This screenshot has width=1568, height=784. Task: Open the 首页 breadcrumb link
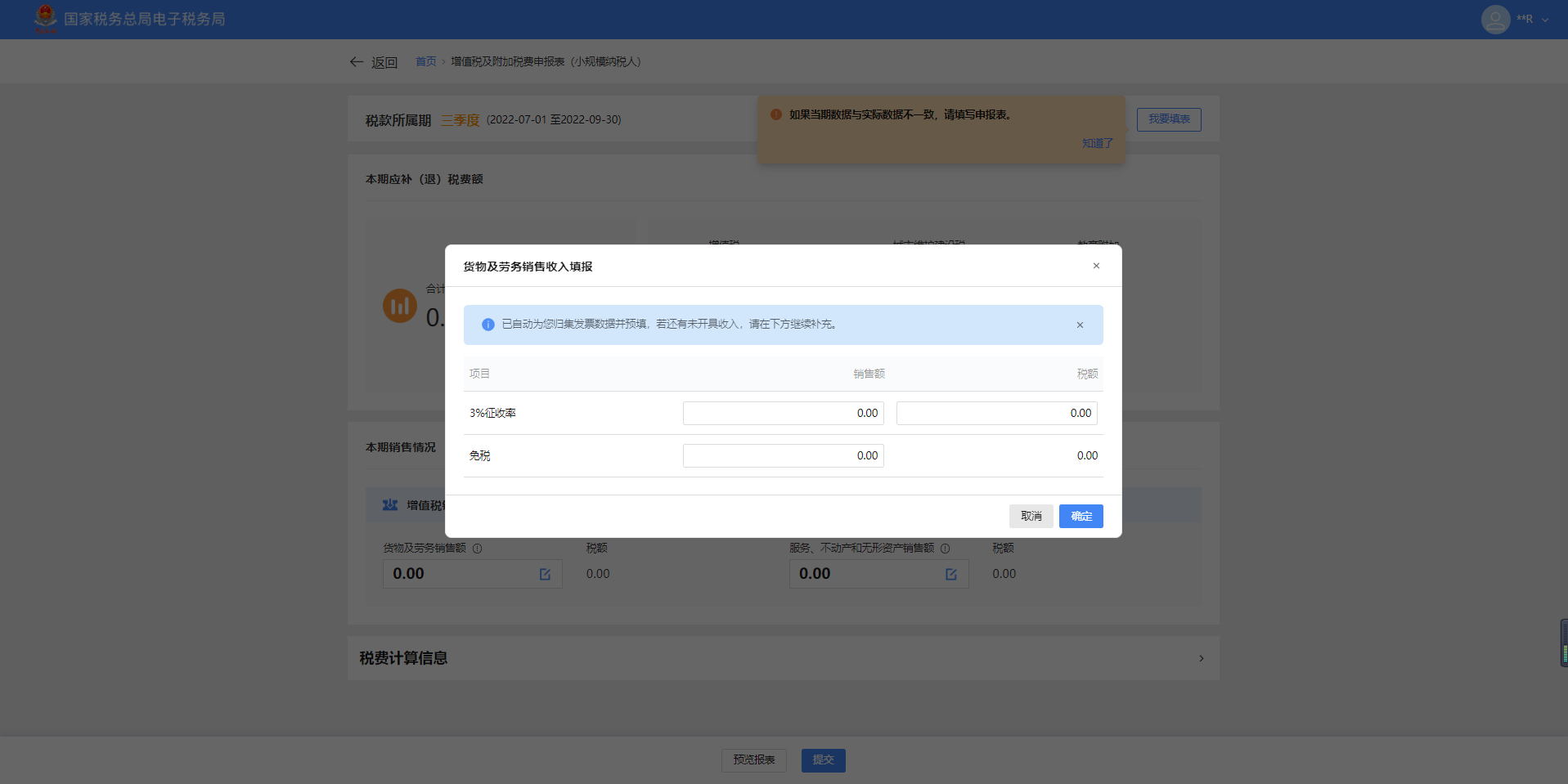click(425, 62)
